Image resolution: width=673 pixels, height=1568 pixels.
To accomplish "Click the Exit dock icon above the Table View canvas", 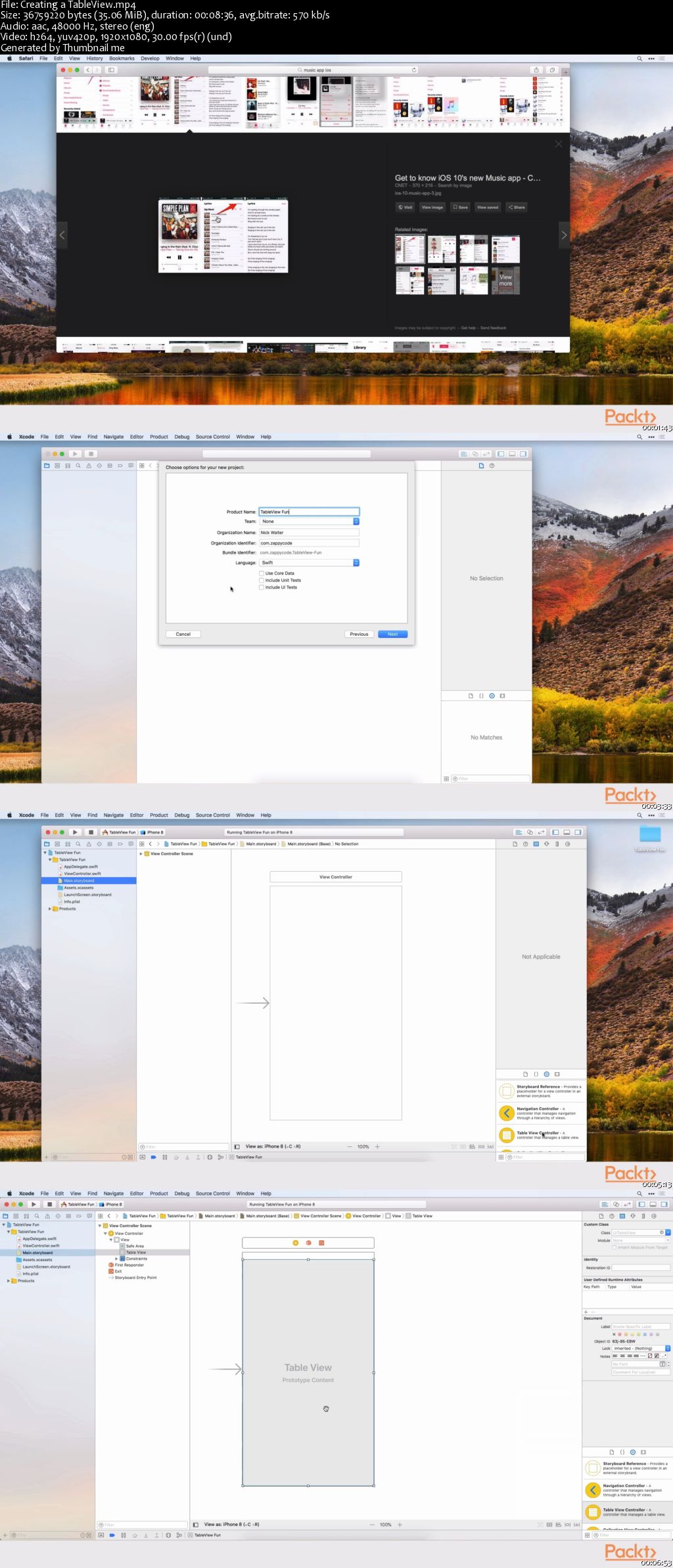I will (321, 1243).
